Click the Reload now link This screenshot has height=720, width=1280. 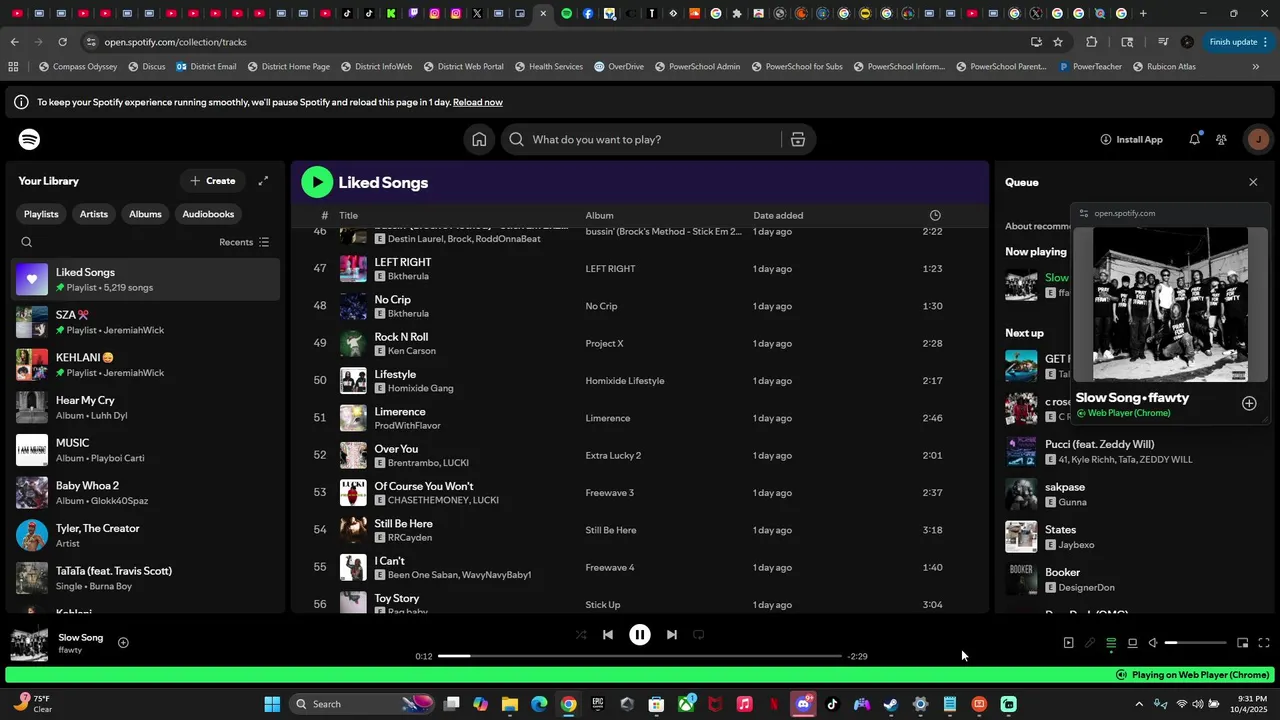478,102
